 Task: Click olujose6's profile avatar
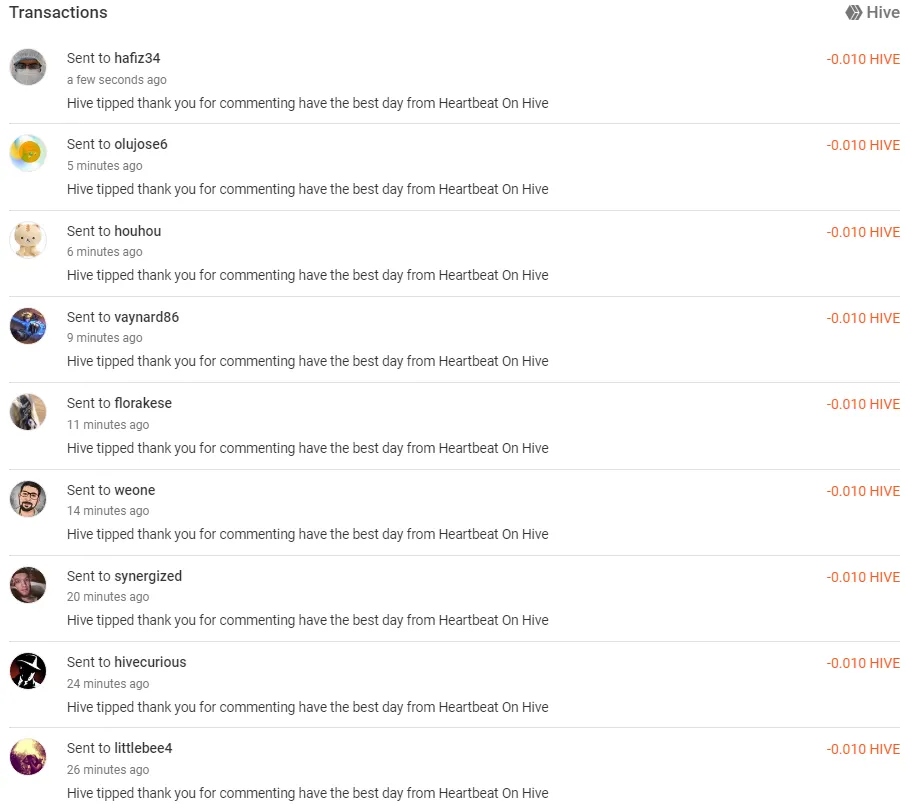point(28,153)
